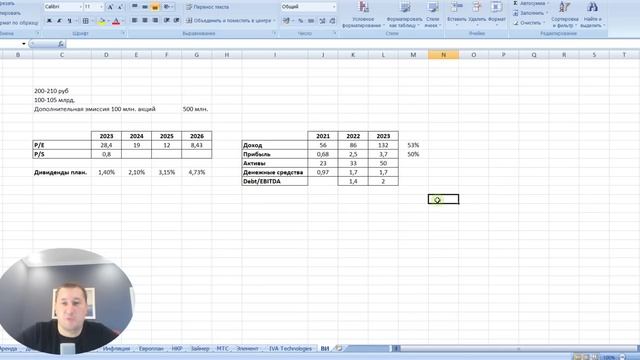Image resolution: width=640 pixels, height=360 pixels.
Task: Open the Заполнить fill menu
Action: click(x=531, y=13)
